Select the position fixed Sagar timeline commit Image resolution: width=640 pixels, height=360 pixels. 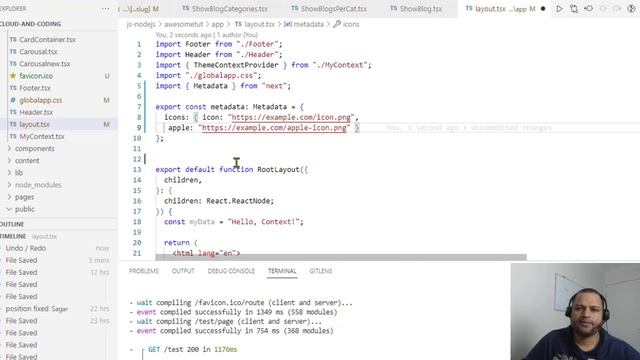click(37, 309)
